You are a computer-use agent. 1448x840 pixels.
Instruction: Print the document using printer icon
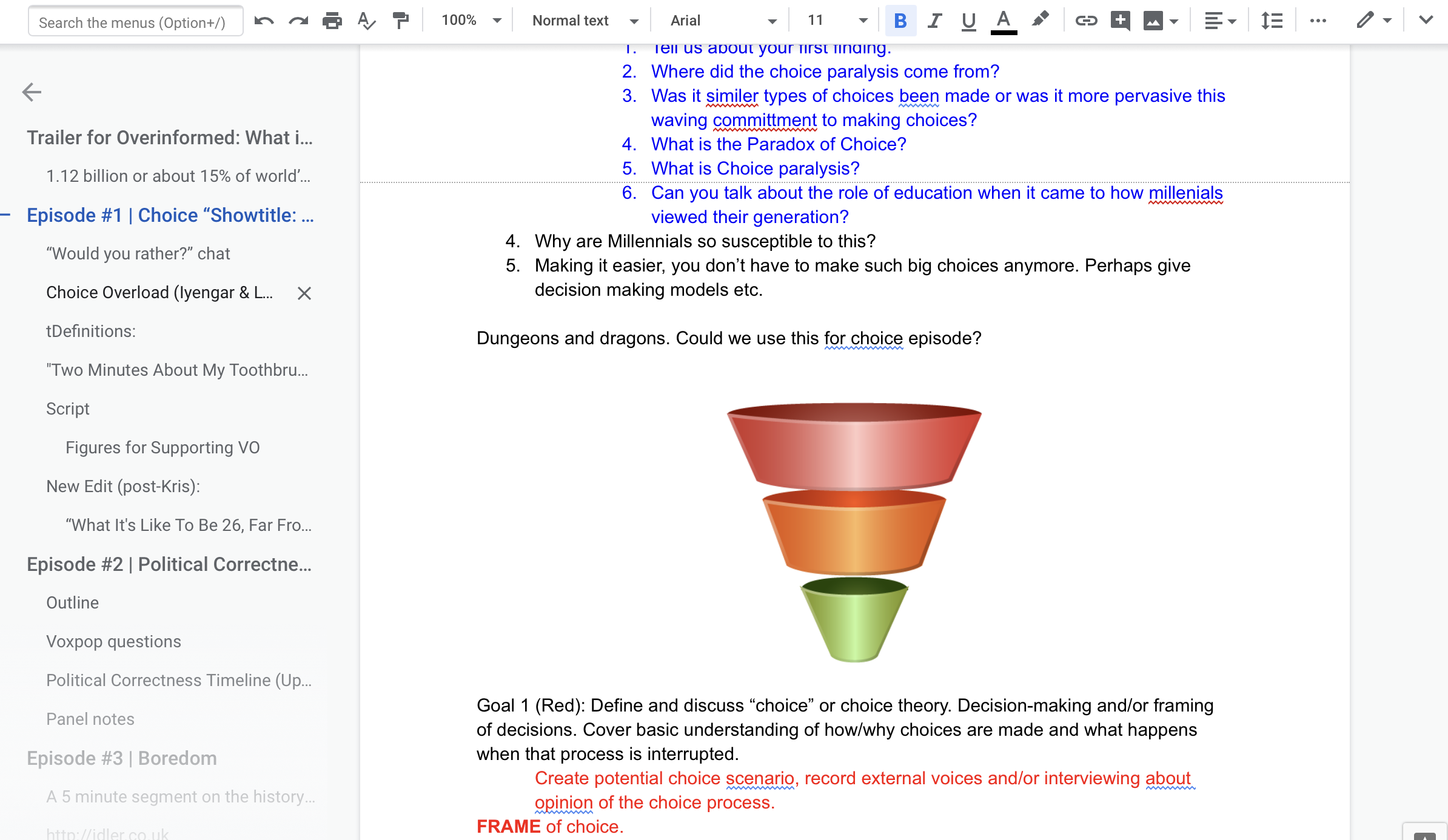[332, 21]
